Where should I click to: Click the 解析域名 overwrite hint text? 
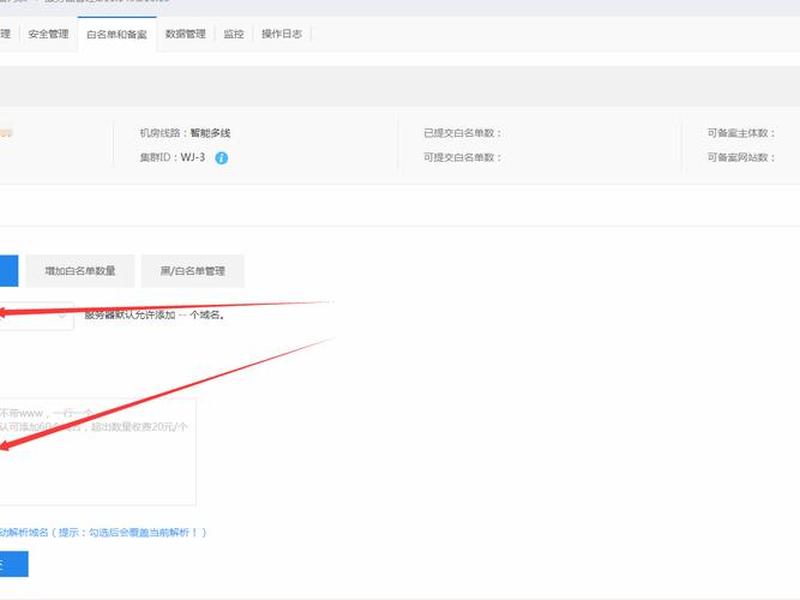103,533
